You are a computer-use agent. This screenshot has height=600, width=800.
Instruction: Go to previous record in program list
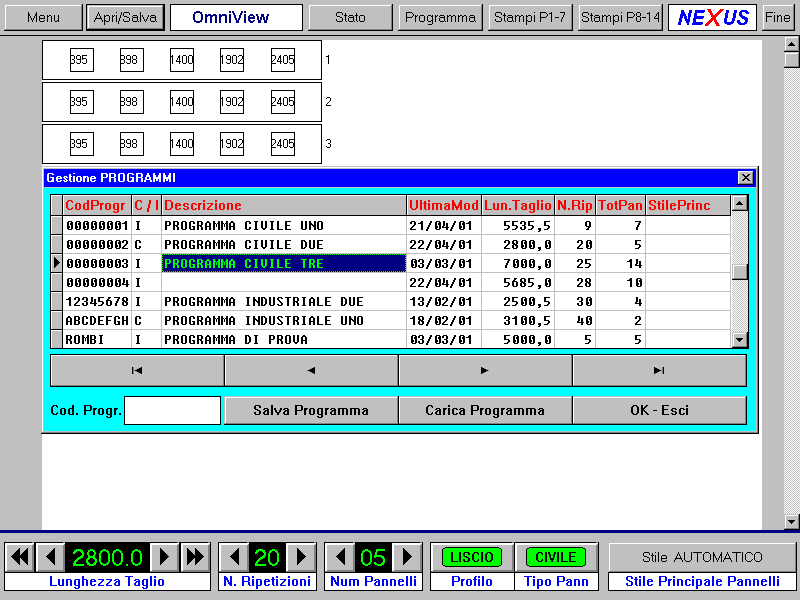point(311,370)
